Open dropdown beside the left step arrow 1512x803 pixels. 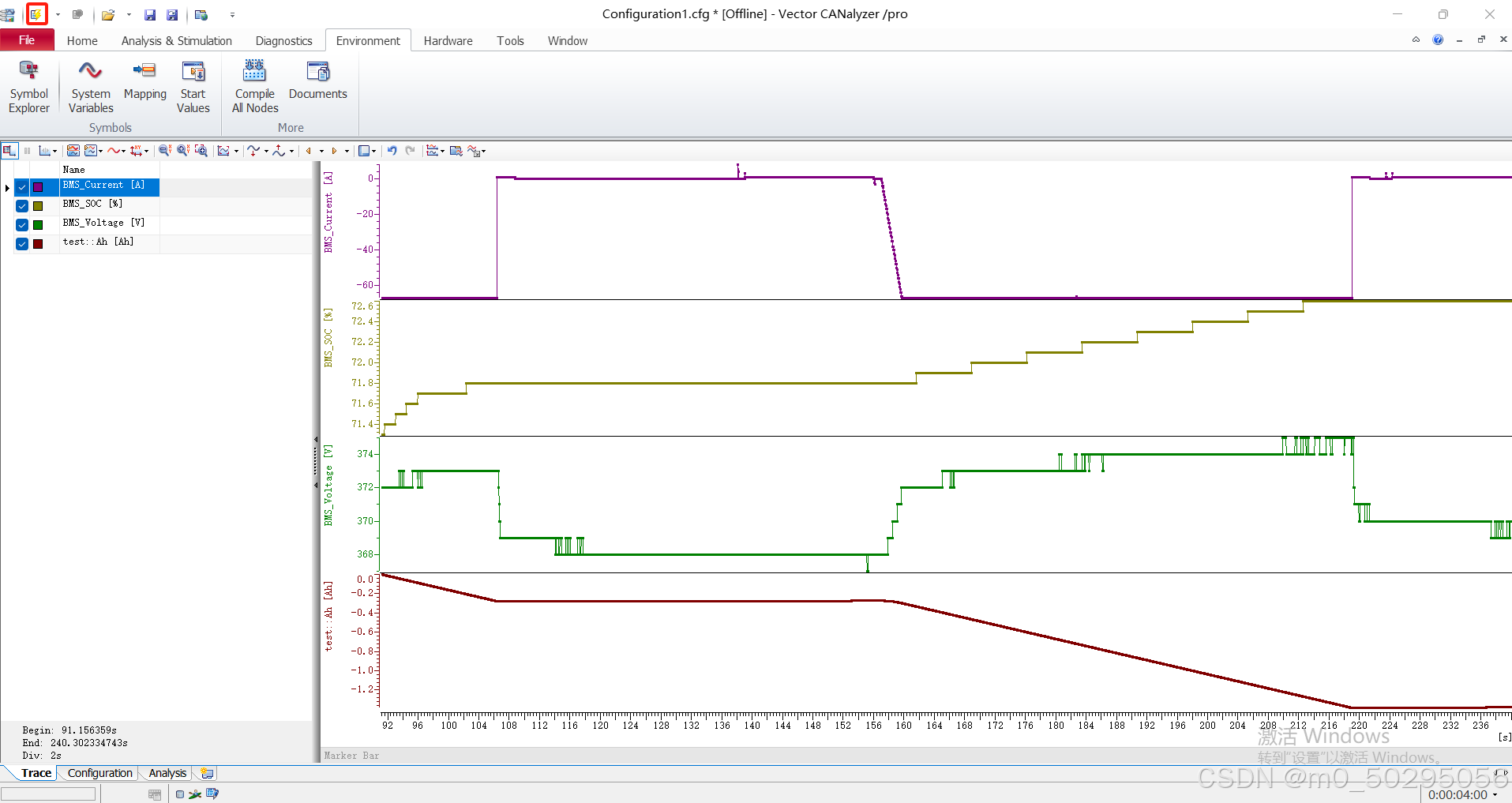[x=321, y=151]
